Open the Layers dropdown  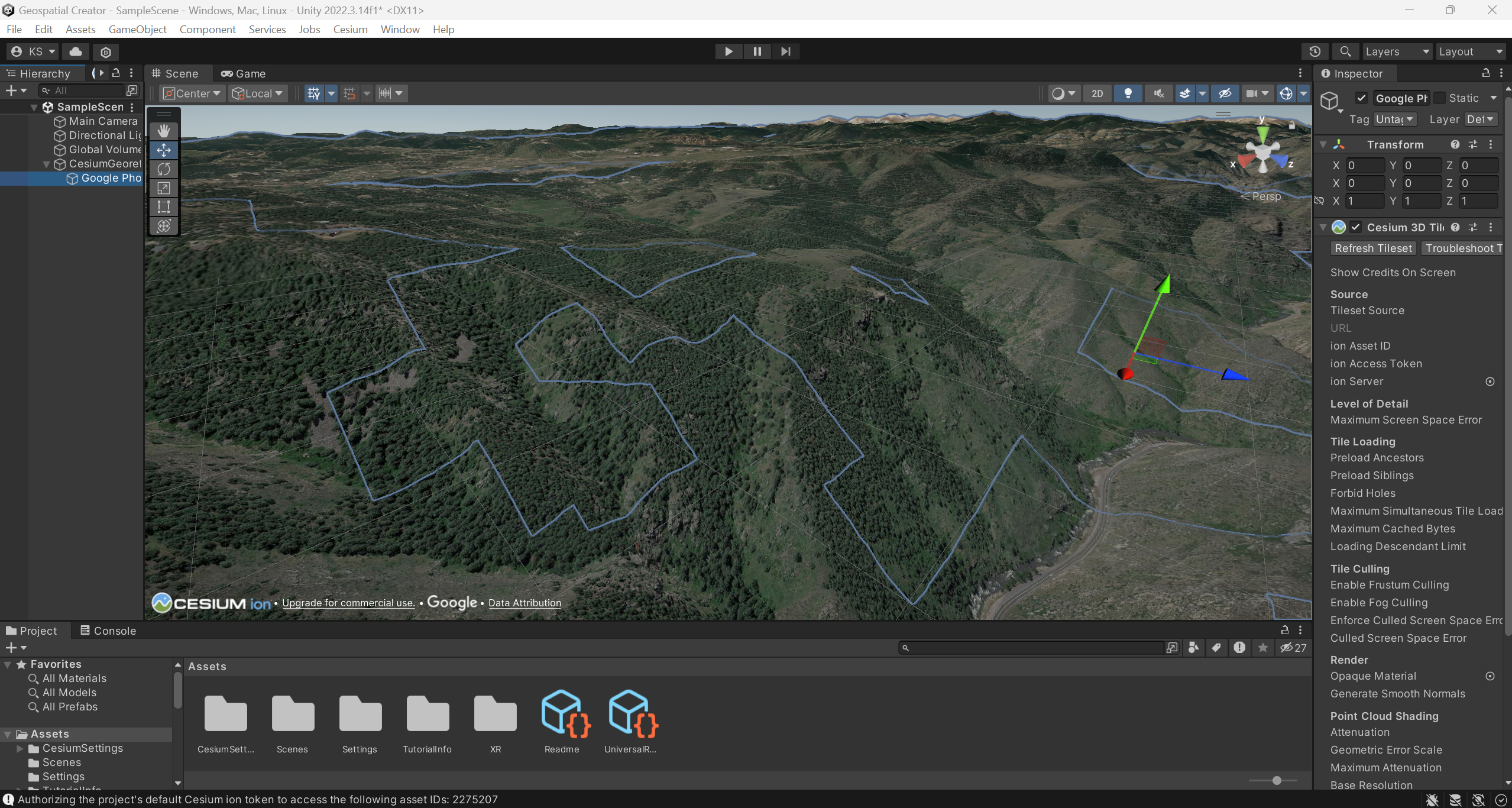[1397, 51]
